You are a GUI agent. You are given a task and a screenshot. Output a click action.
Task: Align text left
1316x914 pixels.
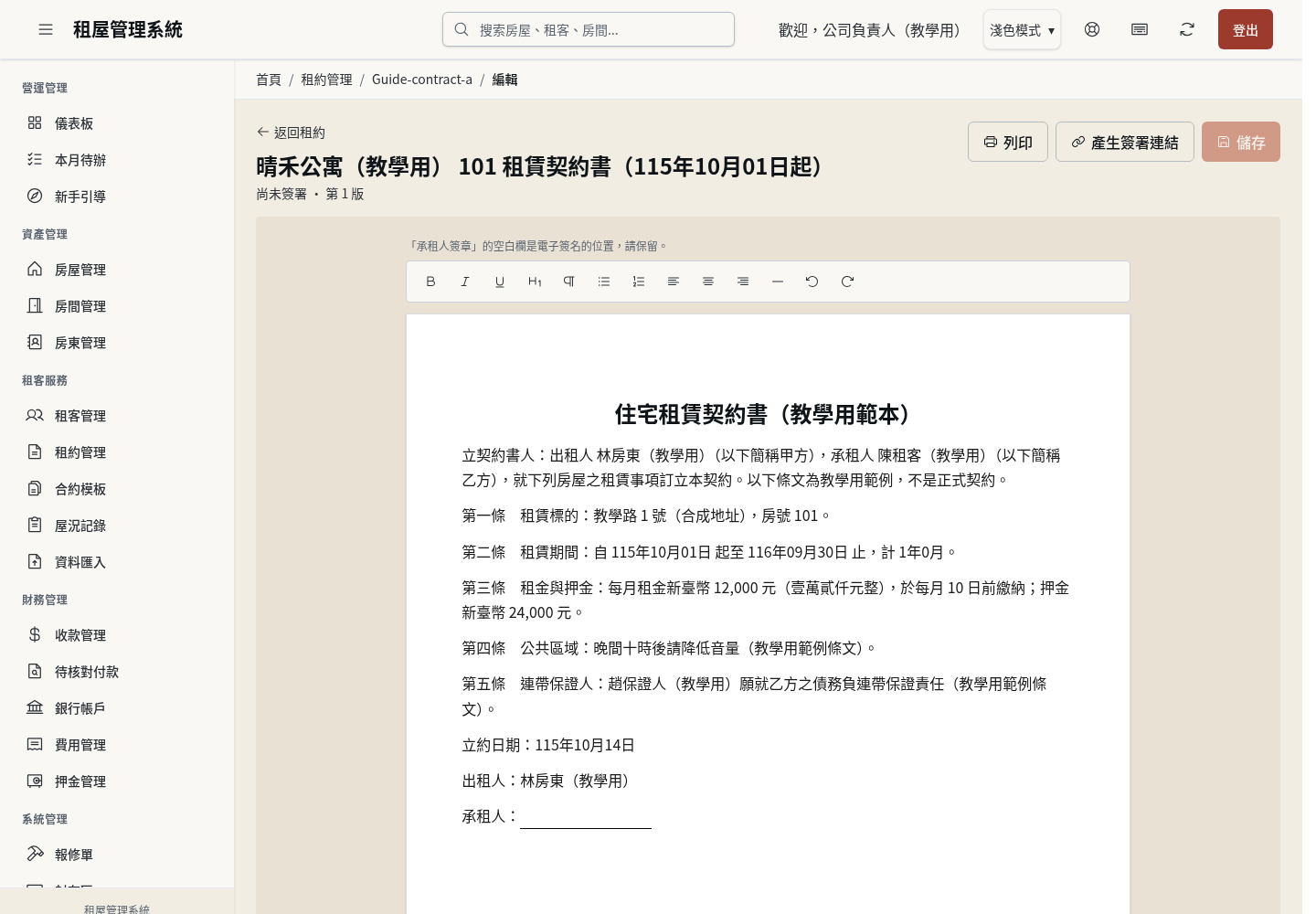(674, 282)
